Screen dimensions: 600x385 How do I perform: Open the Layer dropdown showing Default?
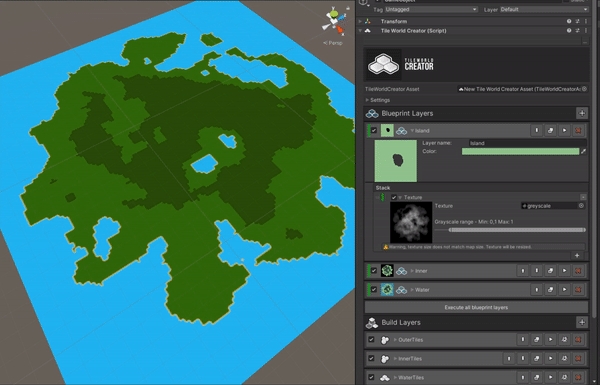coord(544,9)
